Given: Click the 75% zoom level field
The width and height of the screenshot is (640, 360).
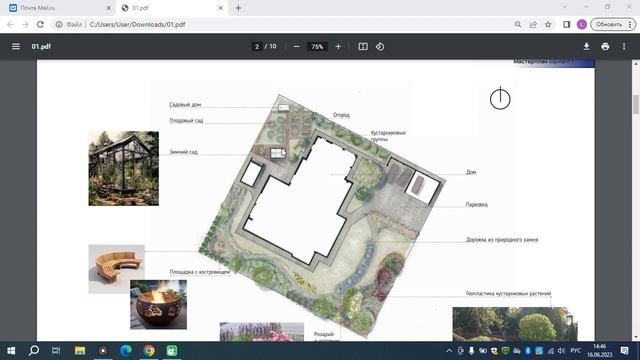Looking at the screenshot, I should [317, 47].
